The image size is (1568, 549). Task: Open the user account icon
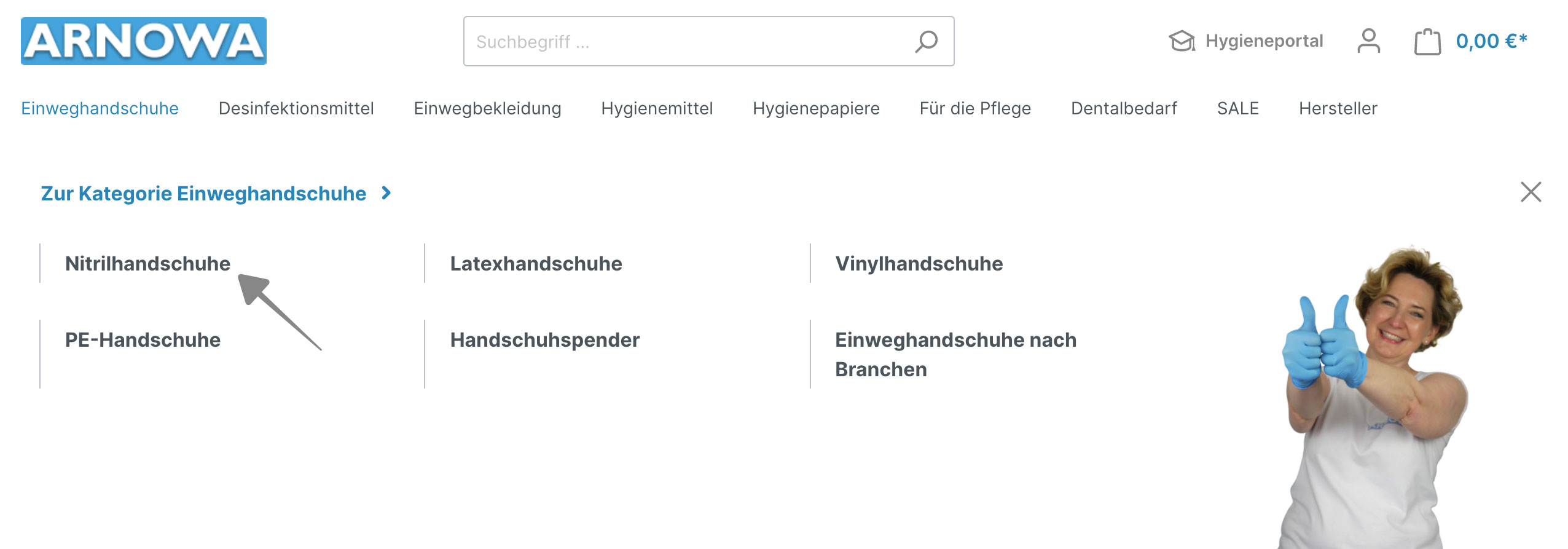pyautogui.click(x=1368, y=41)
